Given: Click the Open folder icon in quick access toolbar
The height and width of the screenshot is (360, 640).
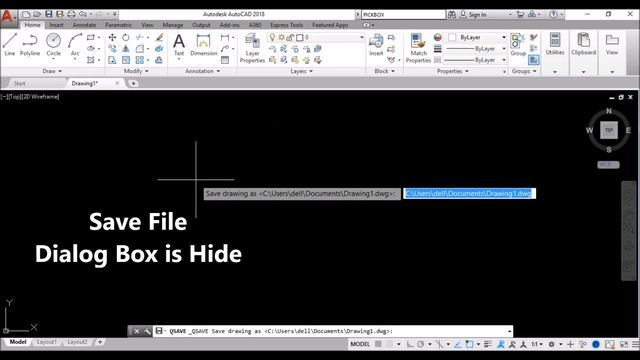Looking at the screenshot, I should pyautogui.click(x=37, y=14).
